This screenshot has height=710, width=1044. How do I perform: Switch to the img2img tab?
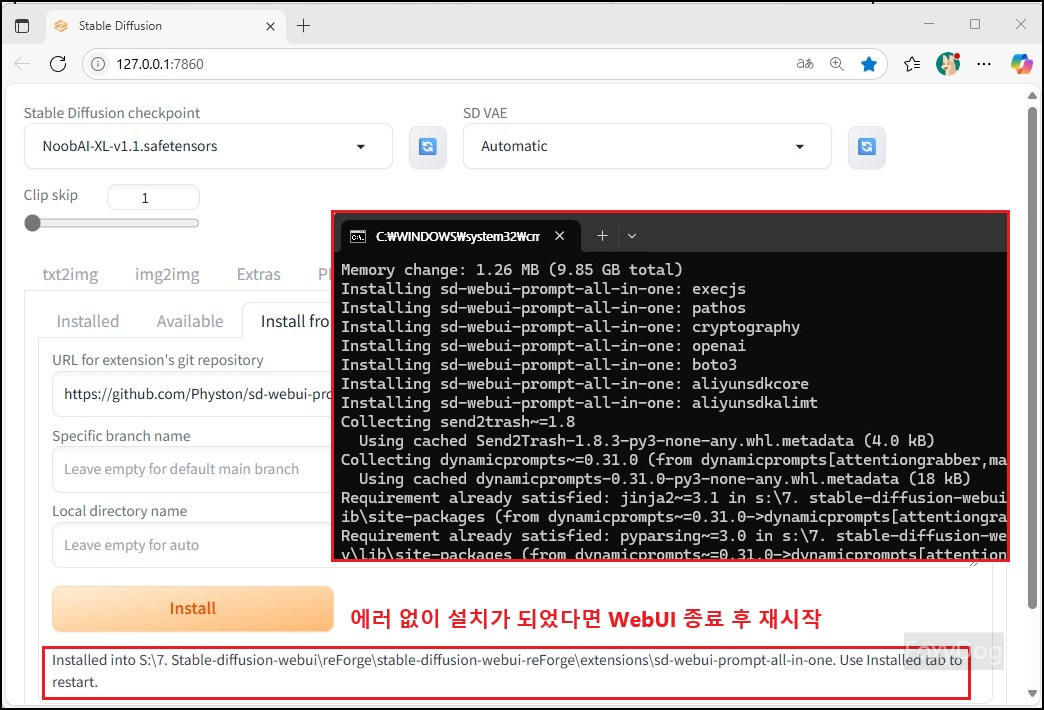point(167,274)
